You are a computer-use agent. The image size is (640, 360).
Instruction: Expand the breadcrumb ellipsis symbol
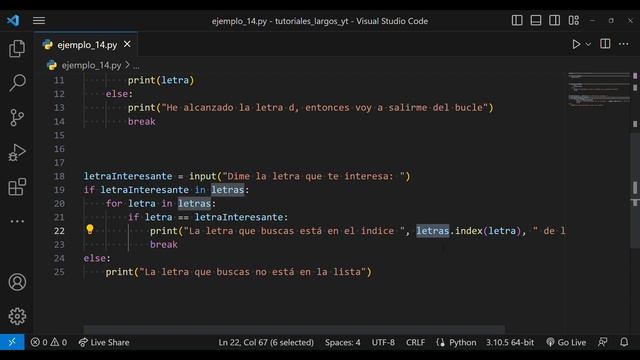(136, 66)
